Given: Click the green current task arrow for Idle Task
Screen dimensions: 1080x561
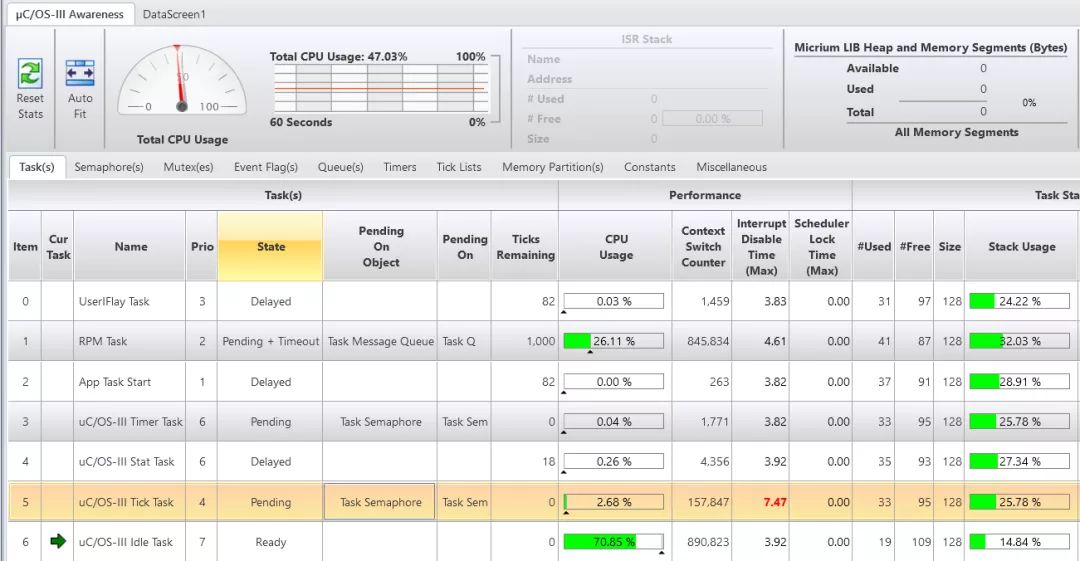Looking at the screenshot, I should pyautogui.click(x=58, y=542).
